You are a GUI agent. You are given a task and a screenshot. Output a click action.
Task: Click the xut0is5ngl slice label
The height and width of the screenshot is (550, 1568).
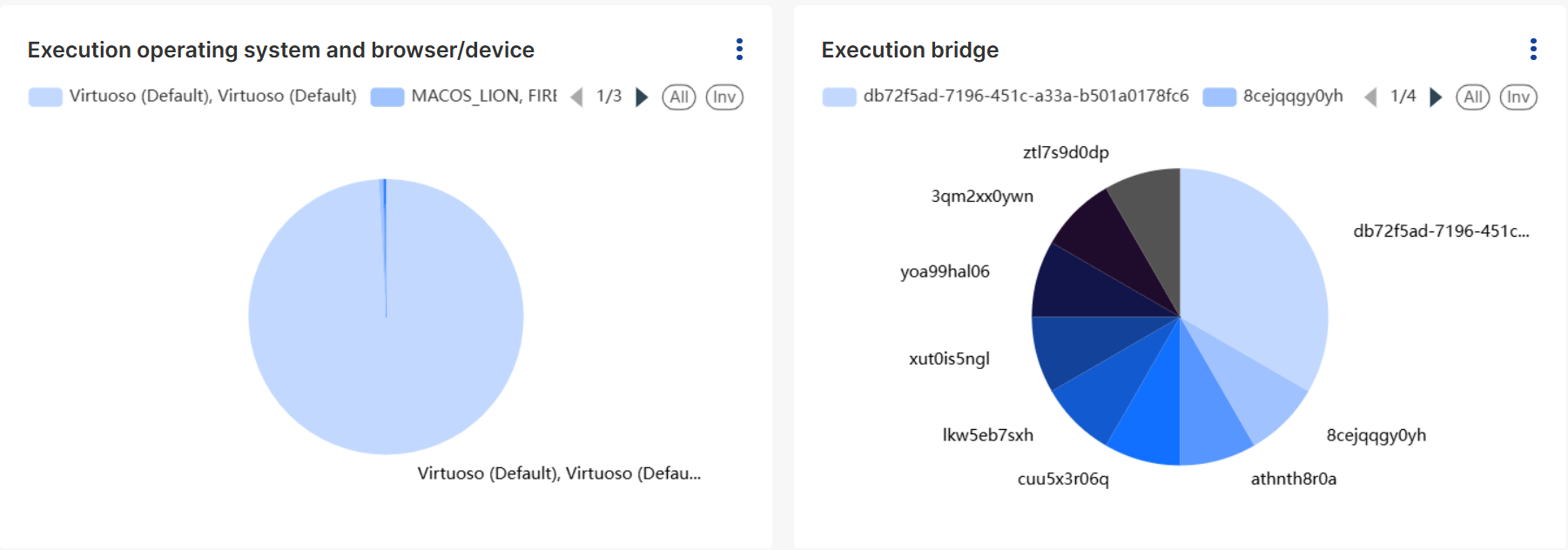click(x=949, y=359)
